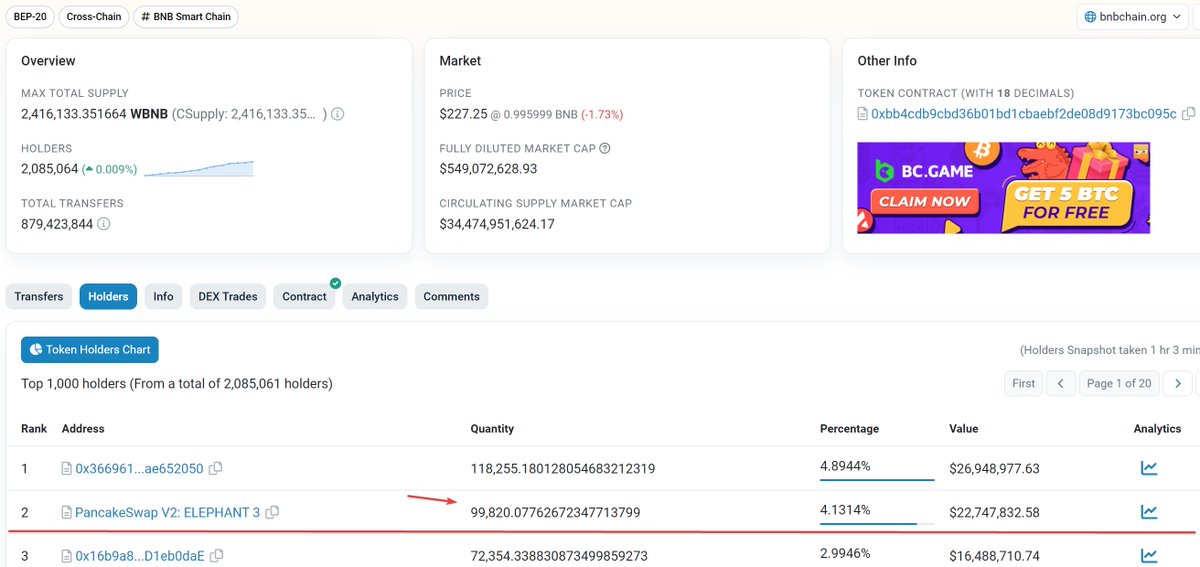Image resolution: width=1200 pixels, height=567 pixels.
Task: Click help icon next to Fully Diluted Market Cap
Action: coord(605,149)
